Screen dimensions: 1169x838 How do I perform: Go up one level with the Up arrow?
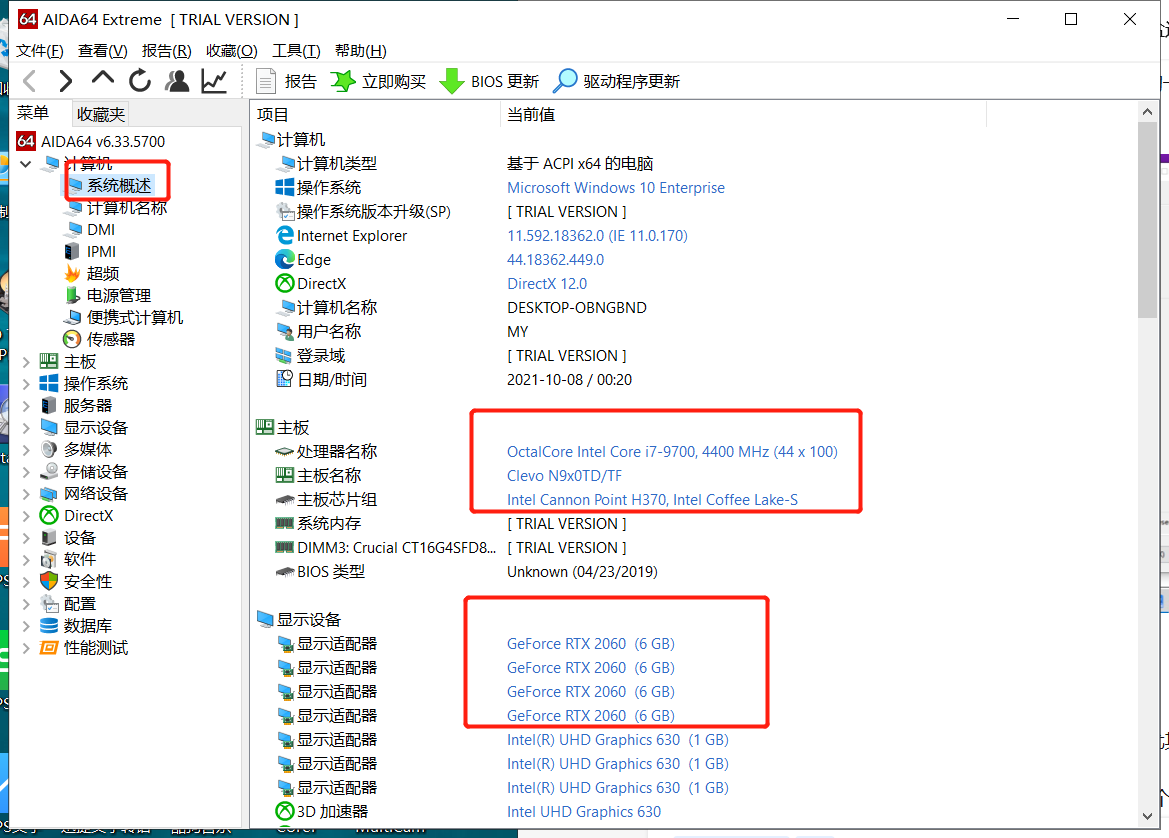click(x=103, y=79)
